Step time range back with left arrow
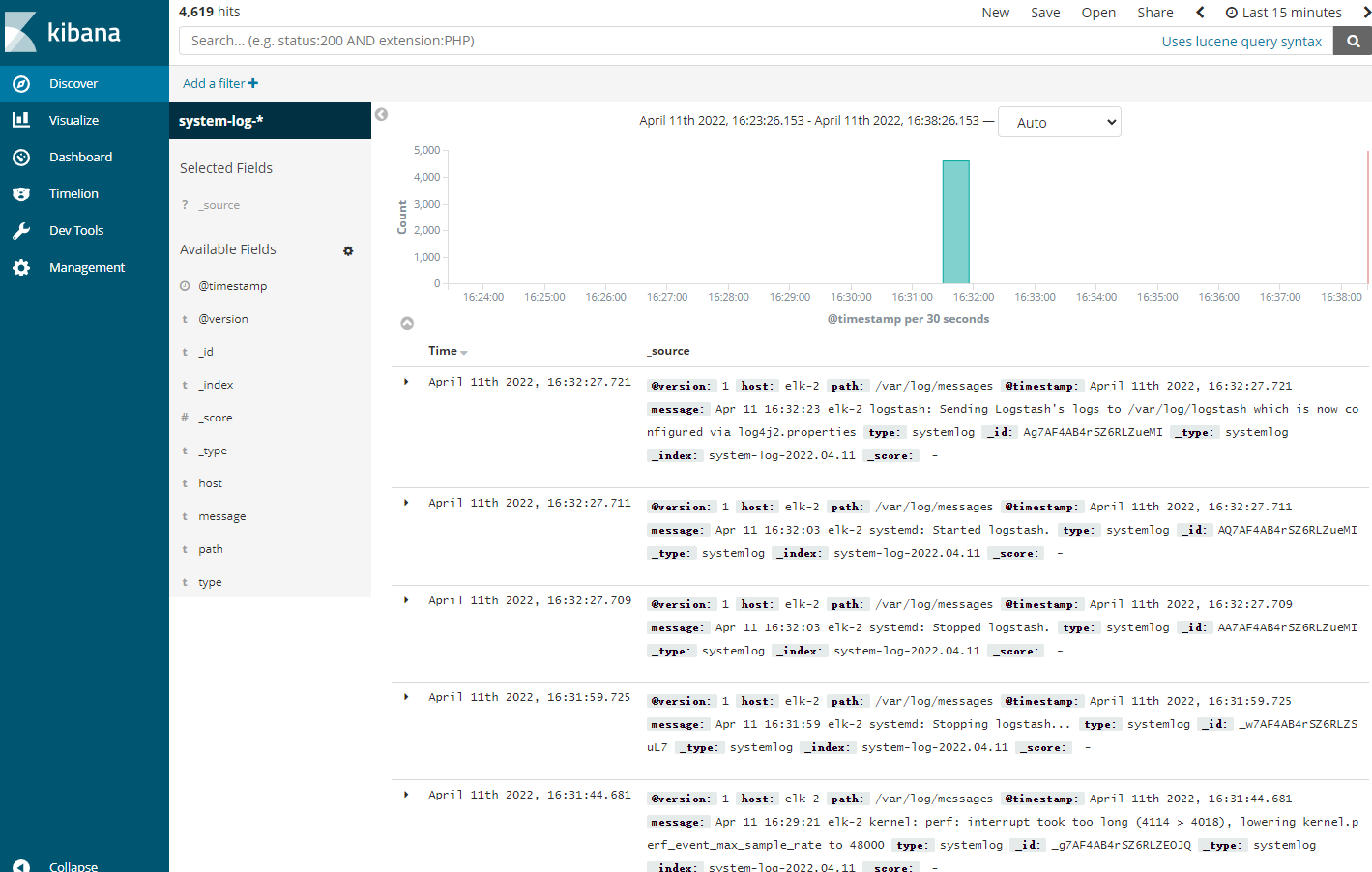 (1200, 13)
